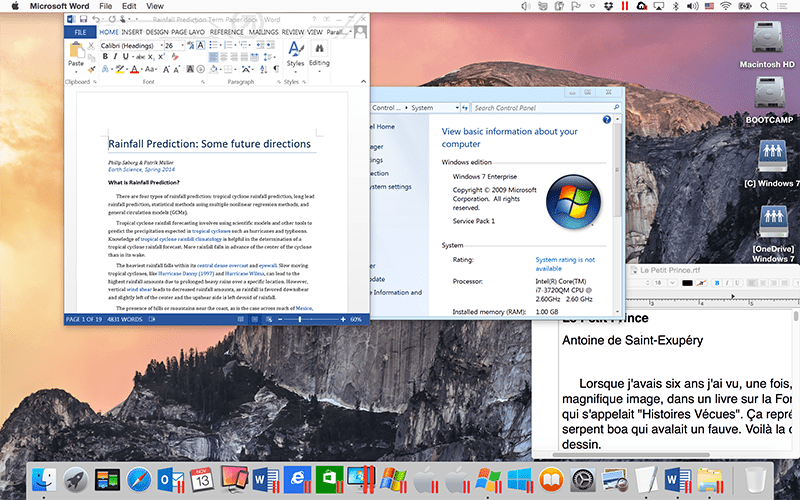Screen dimensions: 800x500
Task: Click the 'wind shear' hyperlink in the document
Action: tap(139, 289)
